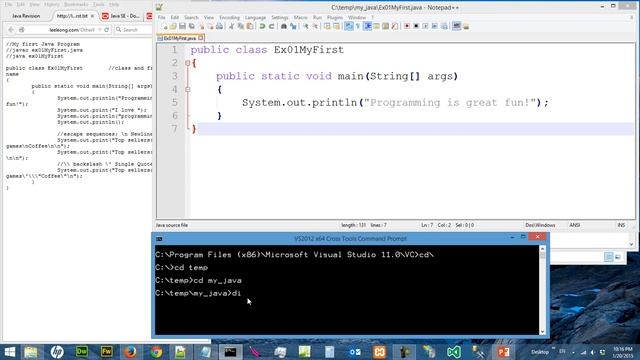Image resolution: width=640 pixels, height=360 pixels.
Task: Open the Document Map toolbar icon
Action: click(x=385, y=26)
